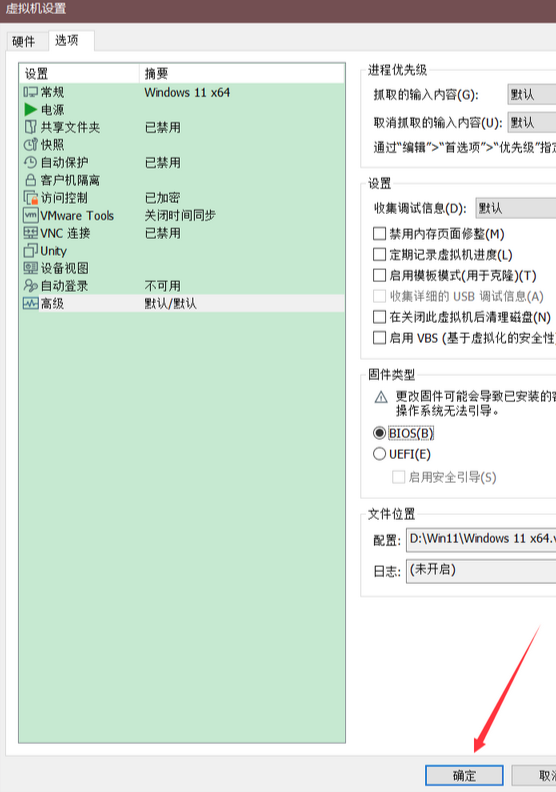556x792 pixels.
Task: Check 定期记录虚拟机进度(L)
Action: [x=379, y=255]
